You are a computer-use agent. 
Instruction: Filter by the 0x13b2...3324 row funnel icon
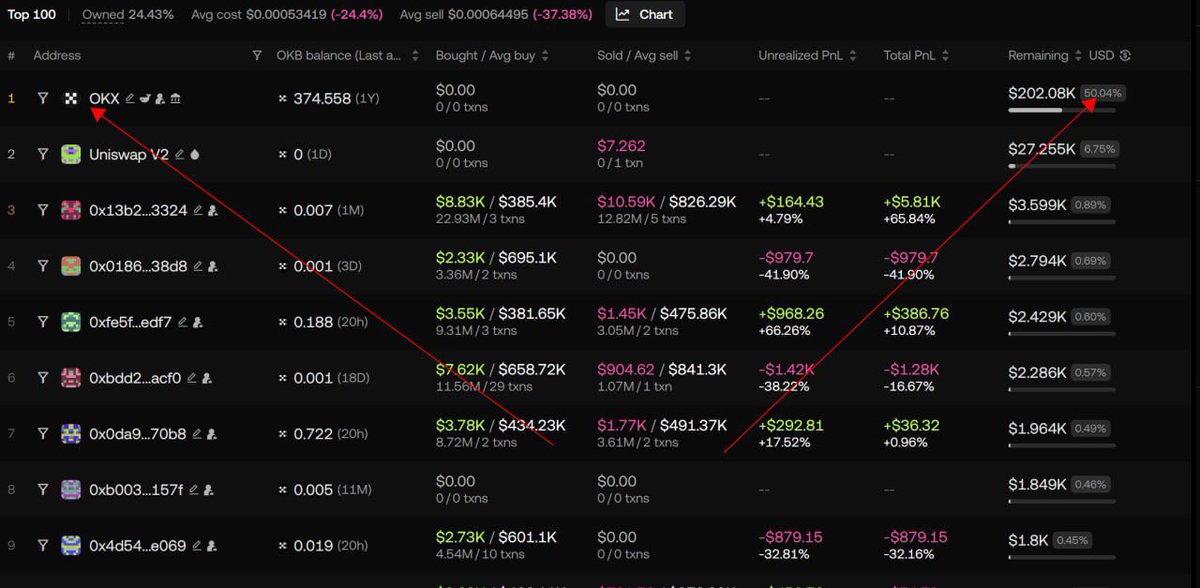tap(43, 210)
